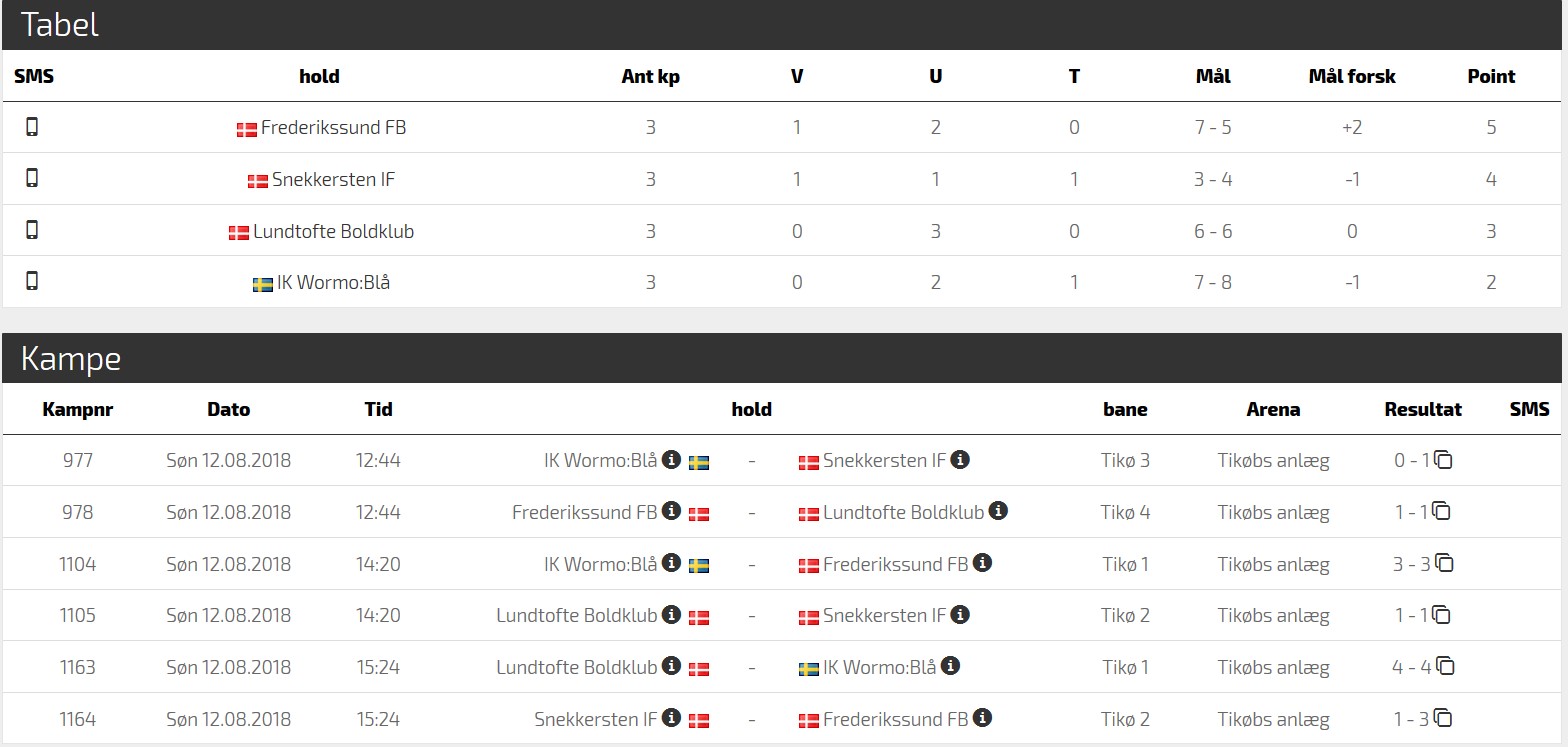Click SMS phone icon for Frederikssund FB

pos(32,127)
